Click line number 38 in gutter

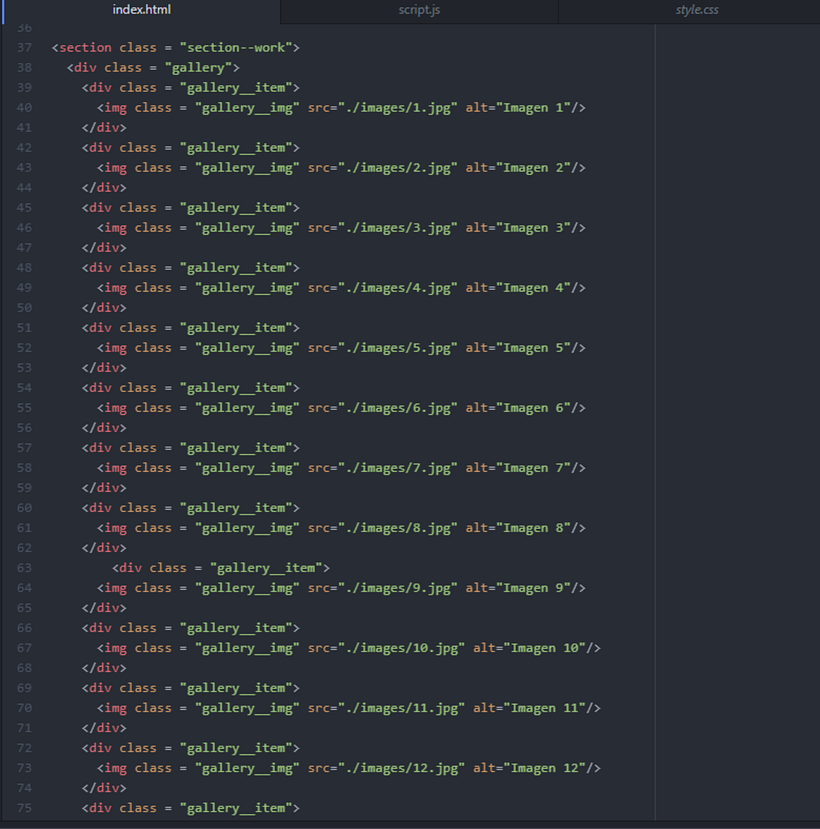24,68
